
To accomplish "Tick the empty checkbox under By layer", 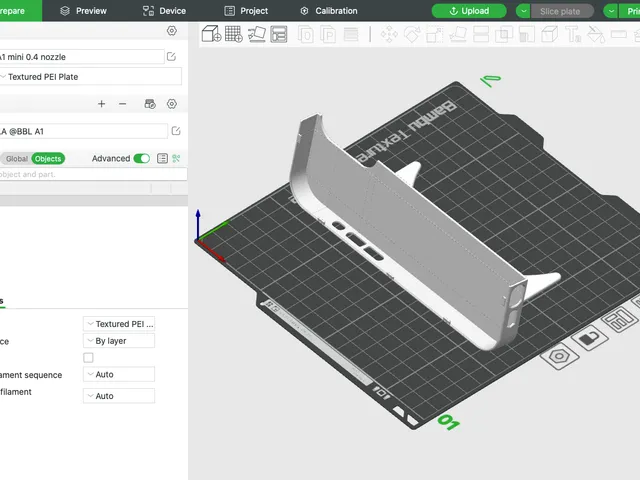I will [88, 358].
